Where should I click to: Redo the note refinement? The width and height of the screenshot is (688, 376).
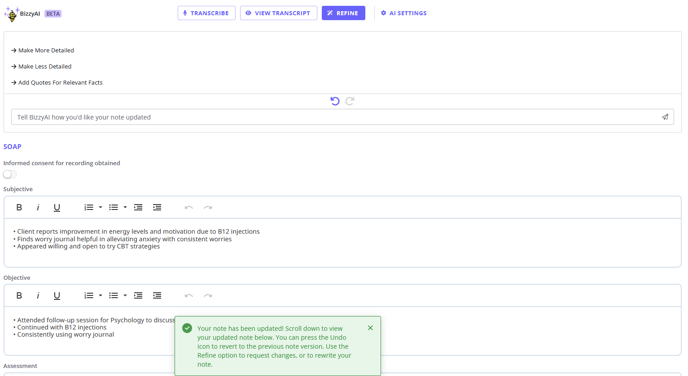350,101
